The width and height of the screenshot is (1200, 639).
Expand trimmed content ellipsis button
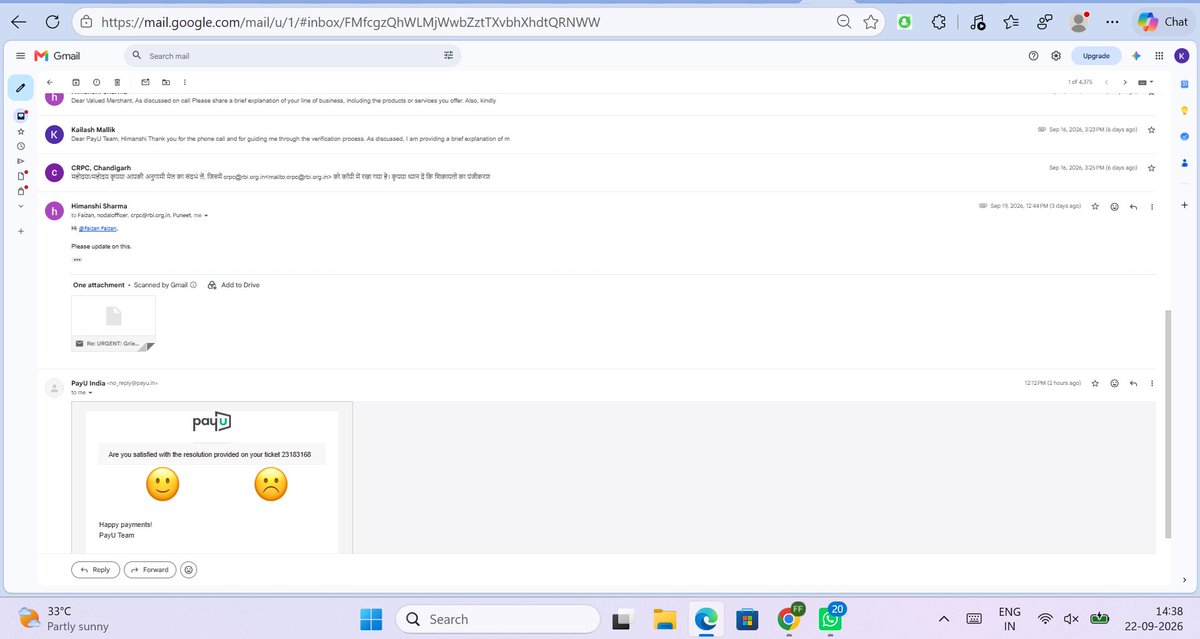pyautogui.click(x=77, y=260)
